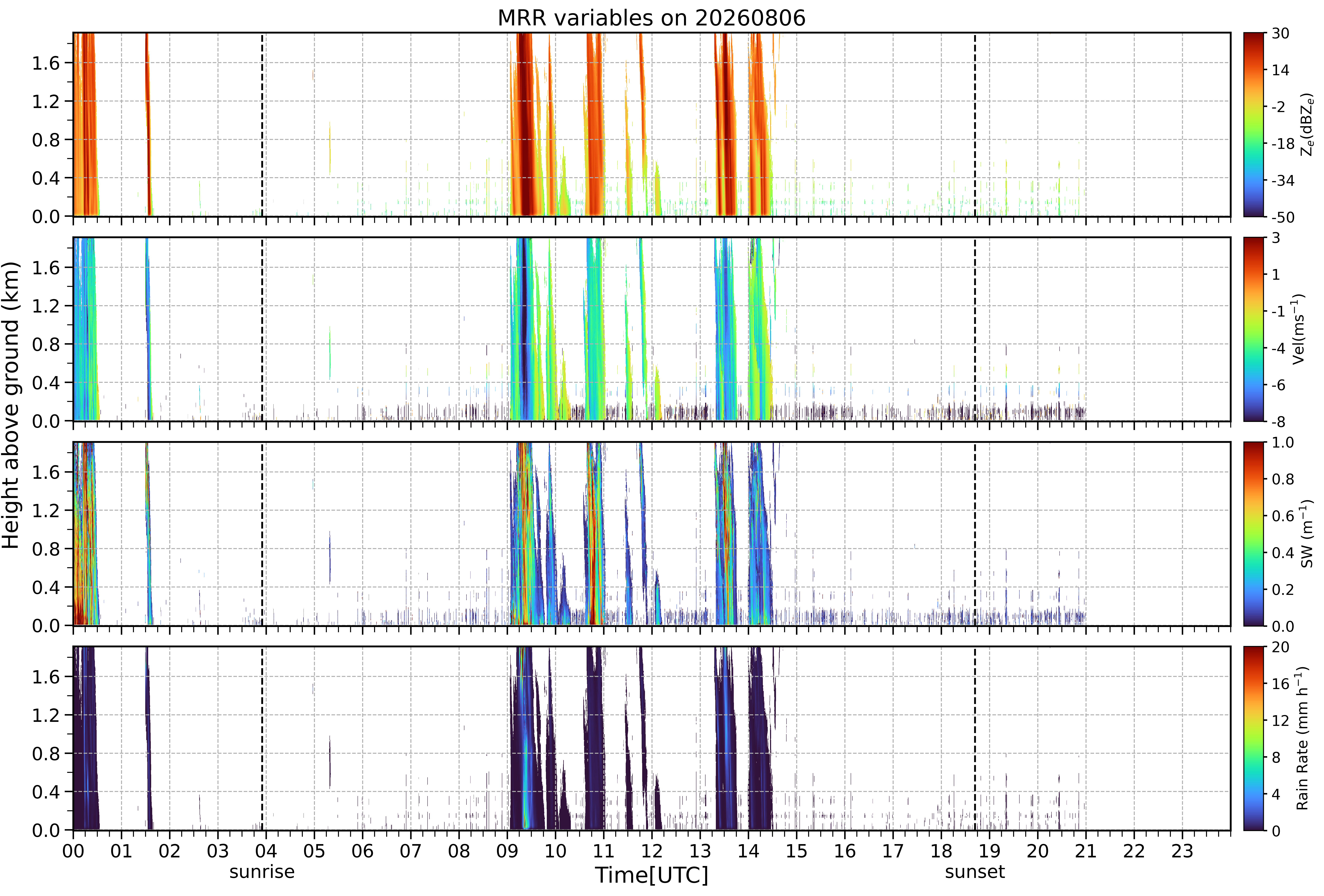The height and width of the screenshot is (896, 1324).
Task: Click the sunrise dashed line in velocity panel
Action: coord(262,329)
